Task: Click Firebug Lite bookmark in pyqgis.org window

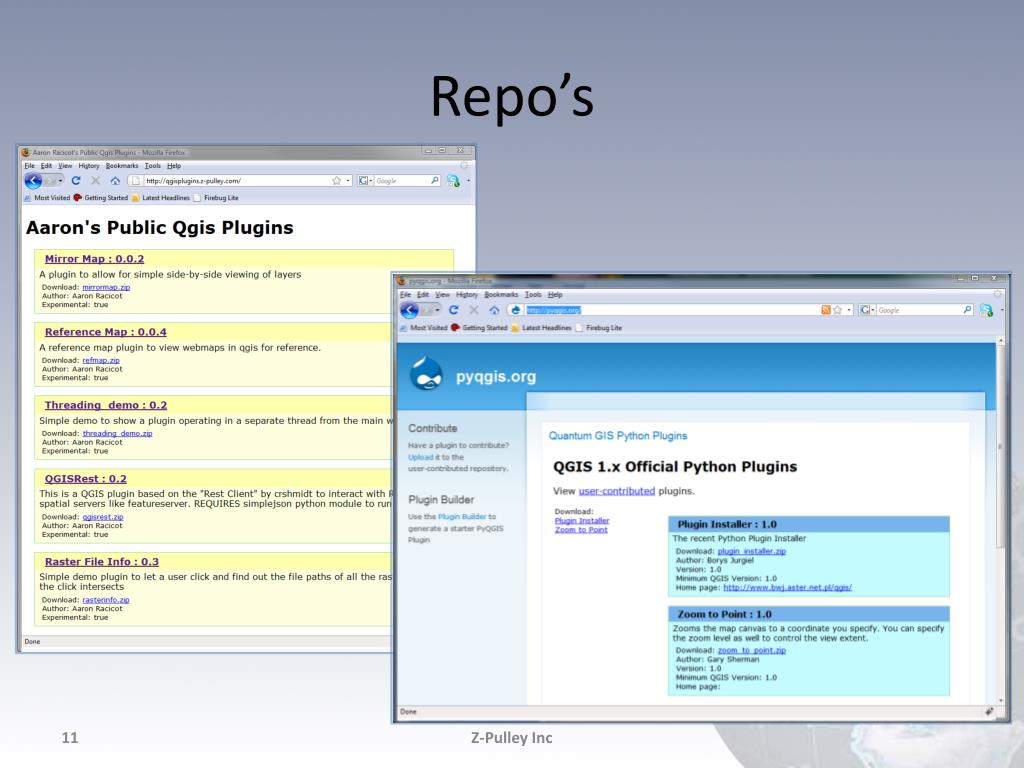Action: pyautogui.click(x=598, y=328)
